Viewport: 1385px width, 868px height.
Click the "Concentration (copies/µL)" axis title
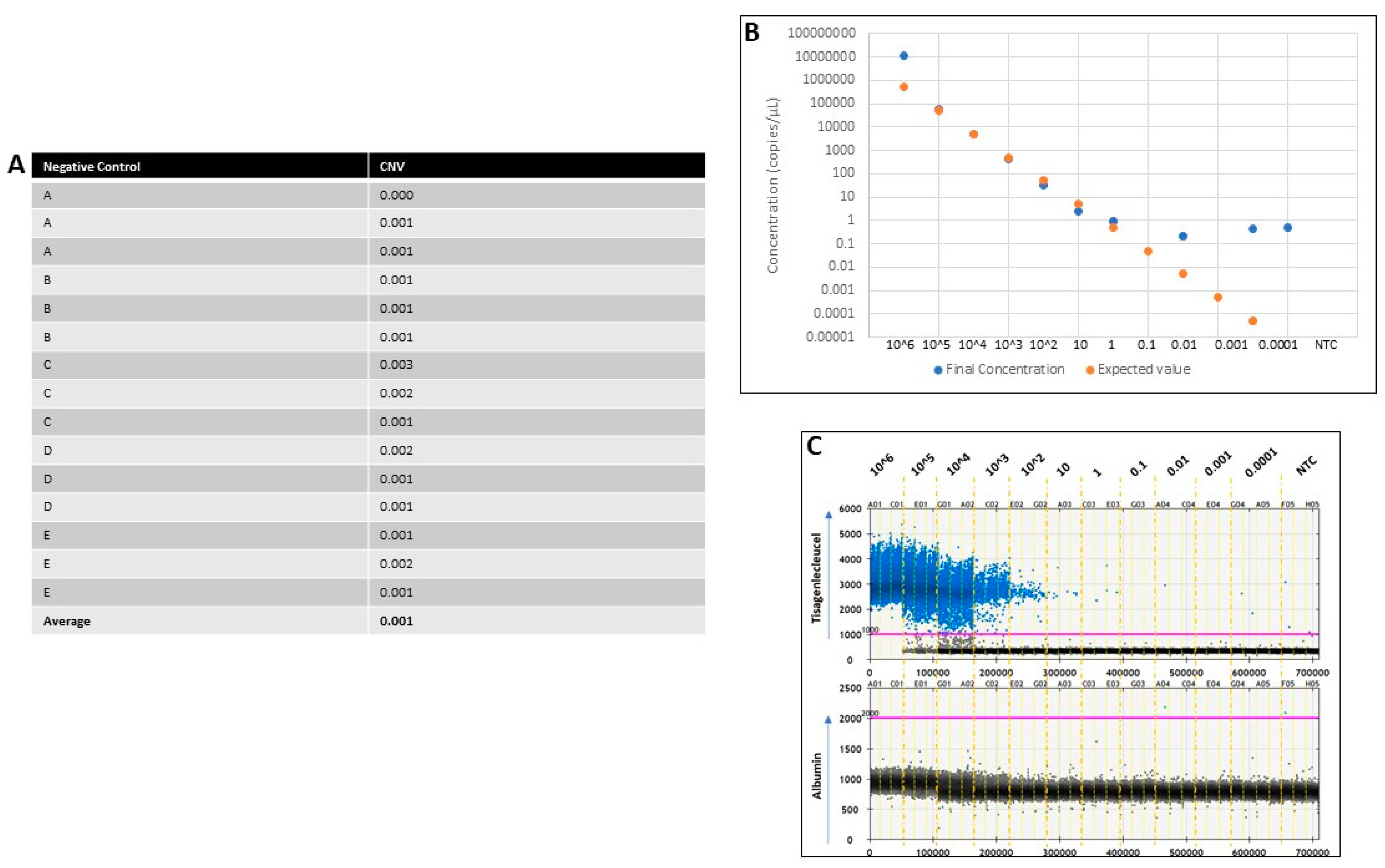773,185
